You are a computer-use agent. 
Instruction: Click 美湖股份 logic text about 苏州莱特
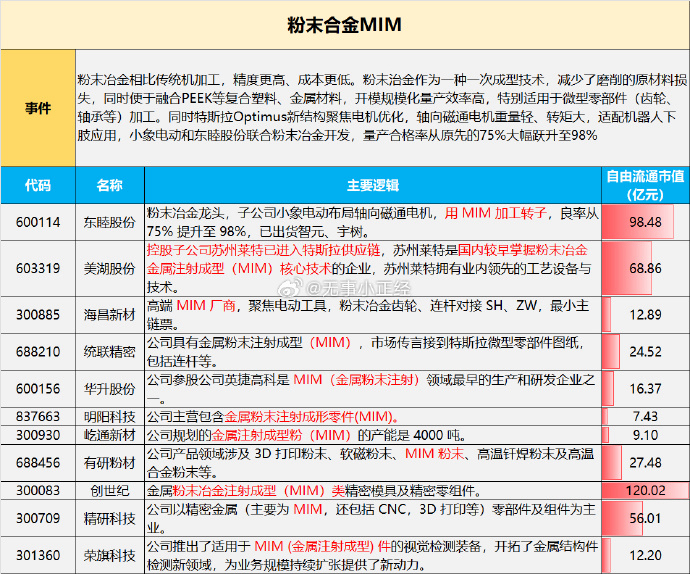[369, 268]
